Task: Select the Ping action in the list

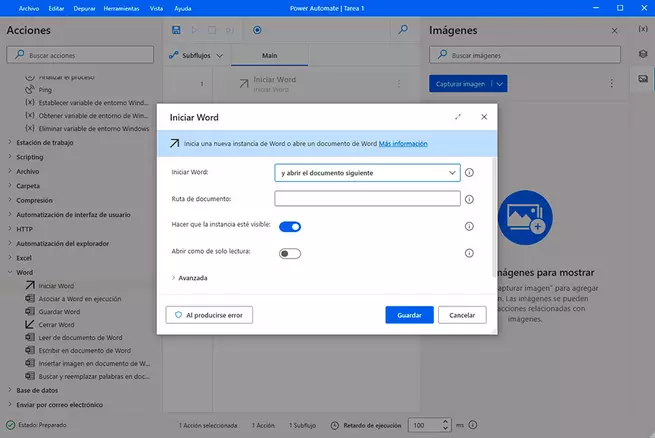Action: click(45, 90)
